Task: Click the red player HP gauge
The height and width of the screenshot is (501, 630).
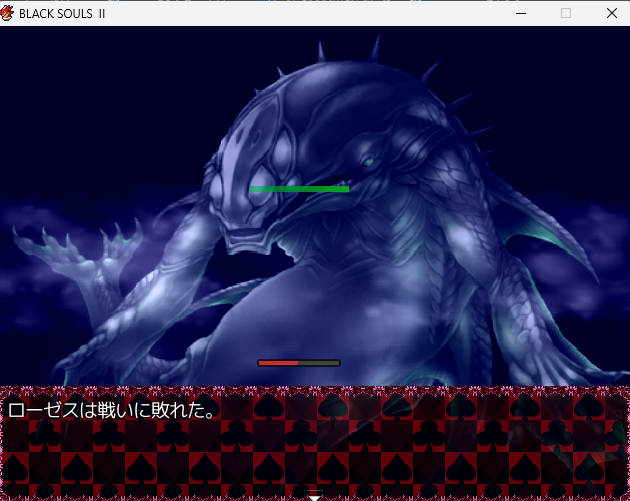Action: tap(299, 363)
